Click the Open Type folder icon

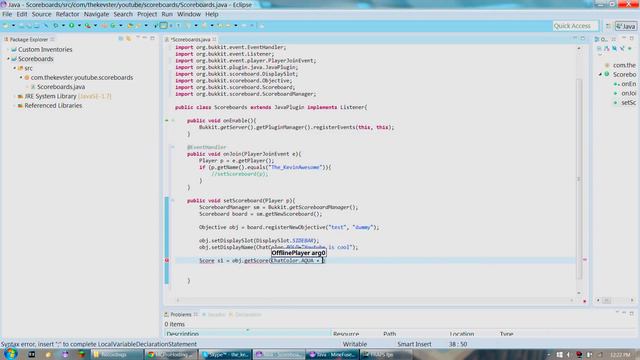pyautogui.click(x=130, y=26)
